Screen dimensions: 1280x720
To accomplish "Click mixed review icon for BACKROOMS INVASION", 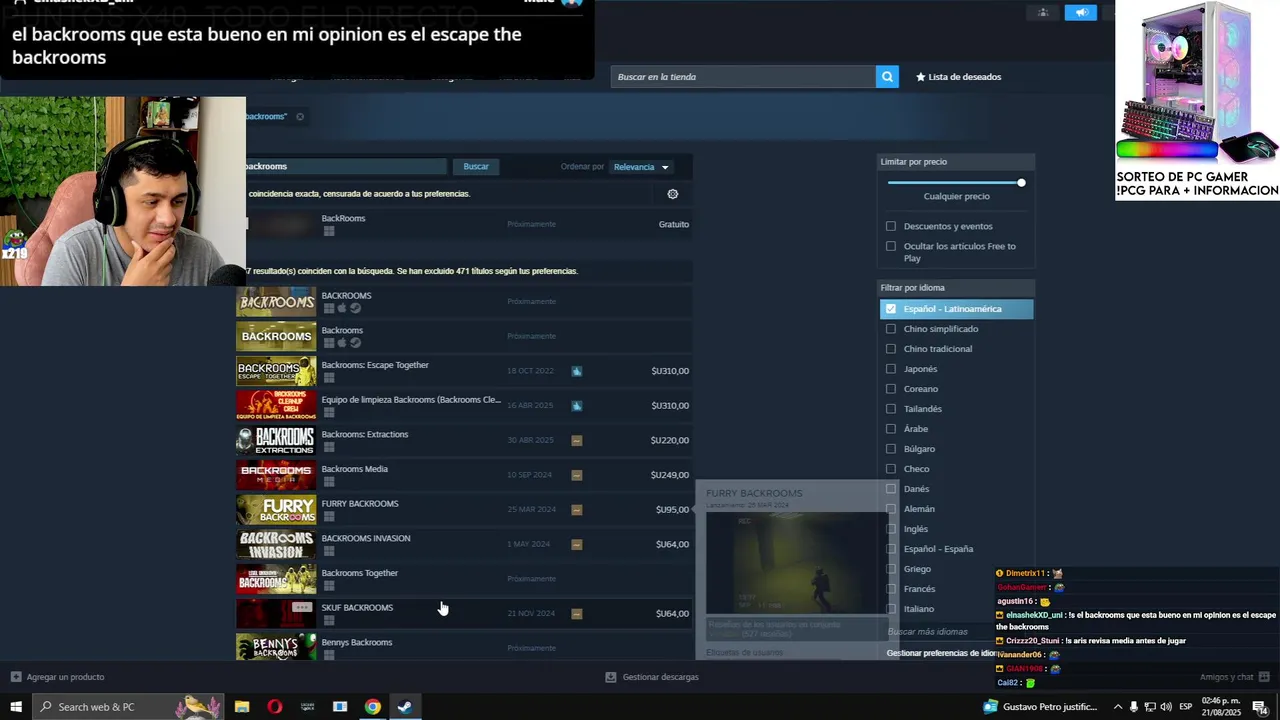I will click(x=577, y=544).
